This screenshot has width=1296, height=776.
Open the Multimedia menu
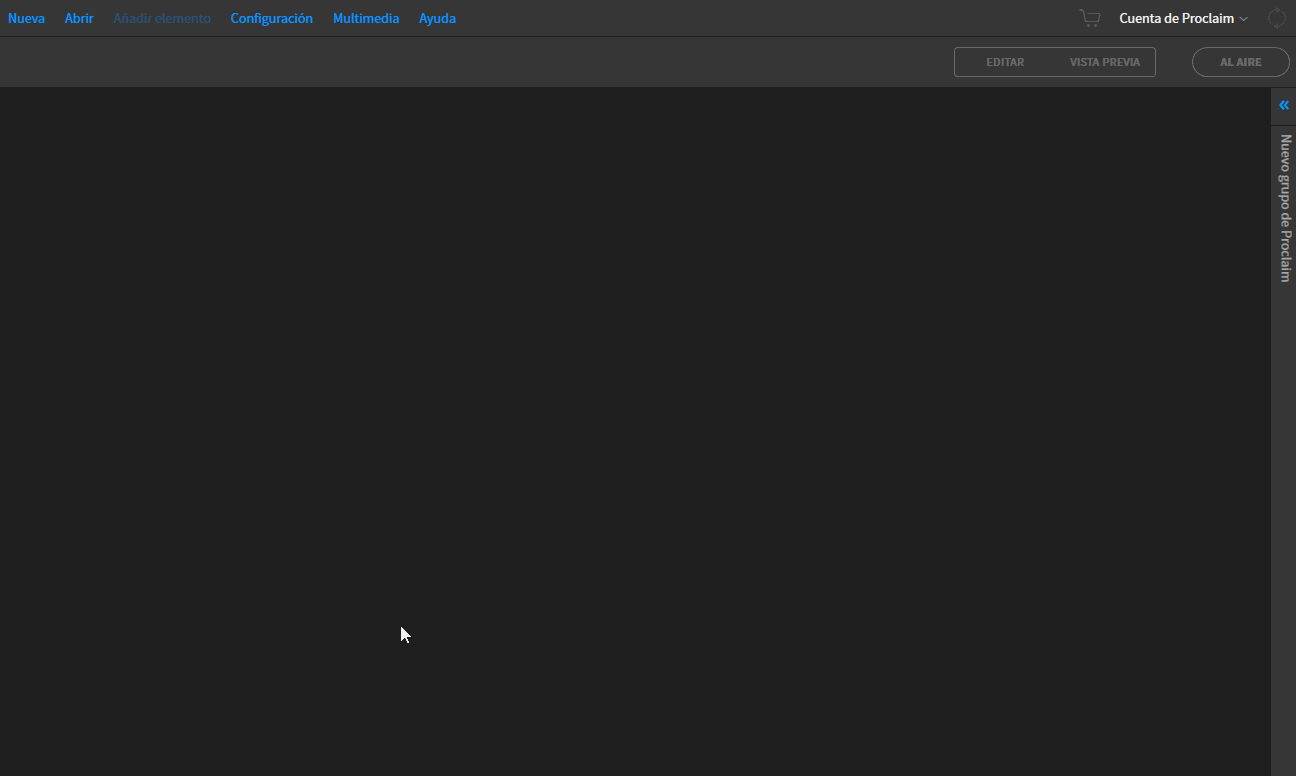pyautogui.click(x=366, y=18)
